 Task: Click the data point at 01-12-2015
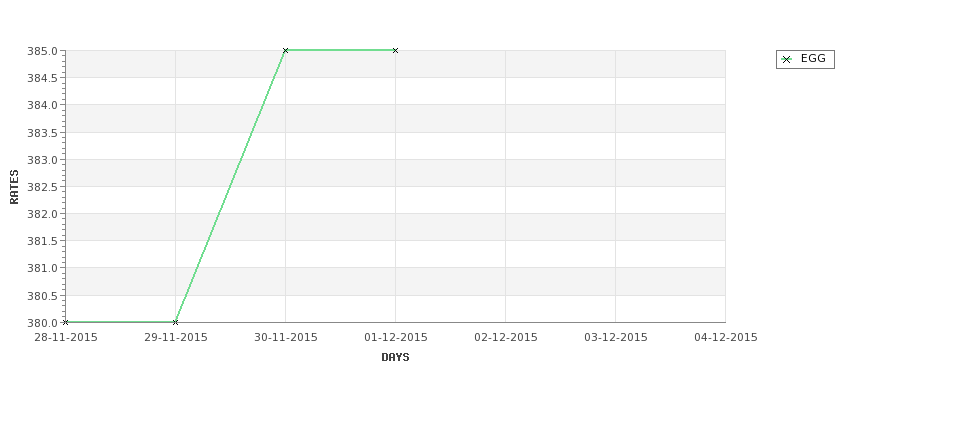(395, 50)
